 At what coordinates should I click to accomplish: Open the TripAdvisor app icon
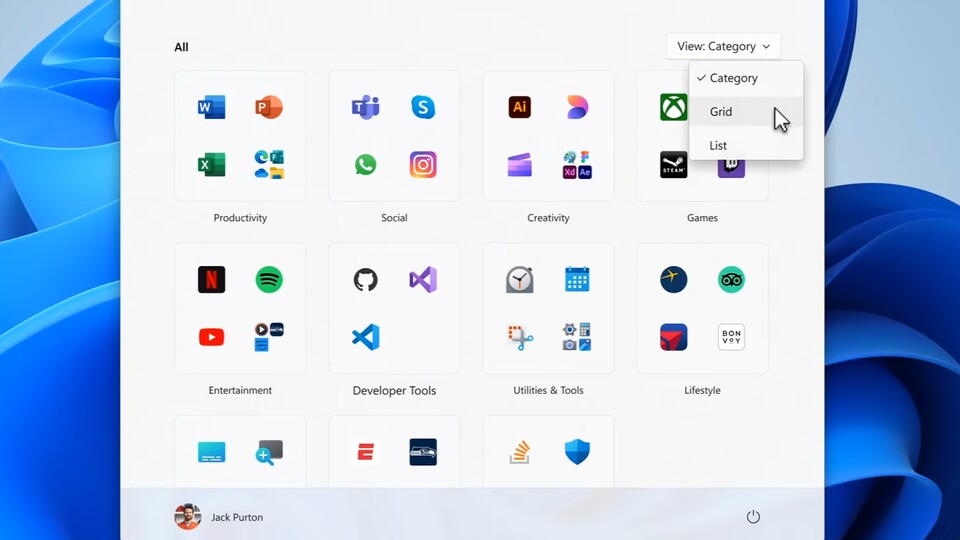pyautogui.click(x=731, y=280)
